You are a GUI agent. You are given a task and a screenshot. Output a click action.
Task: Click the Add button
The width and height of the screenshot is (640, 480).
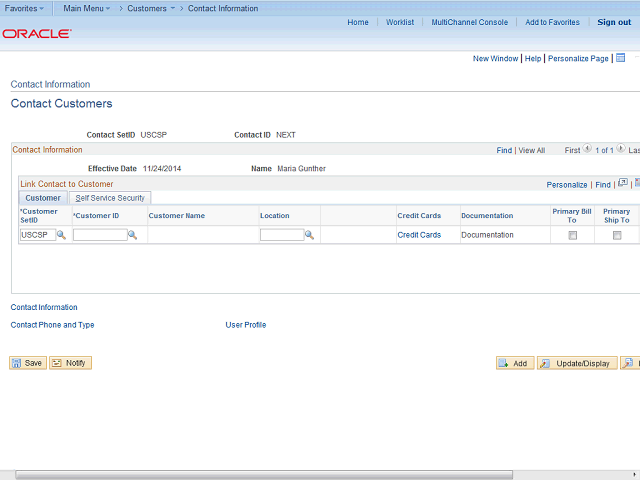pyautogui.click(x=515, y=363)
